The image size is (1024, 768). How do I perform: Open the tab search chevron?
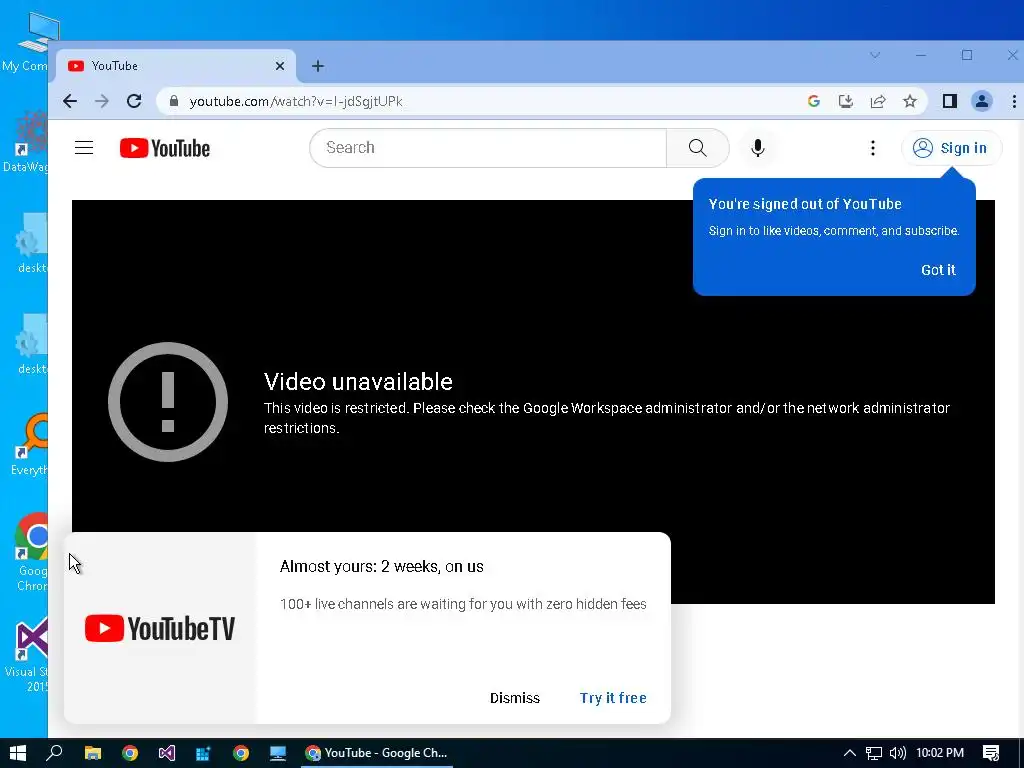(x=874, y=56)
